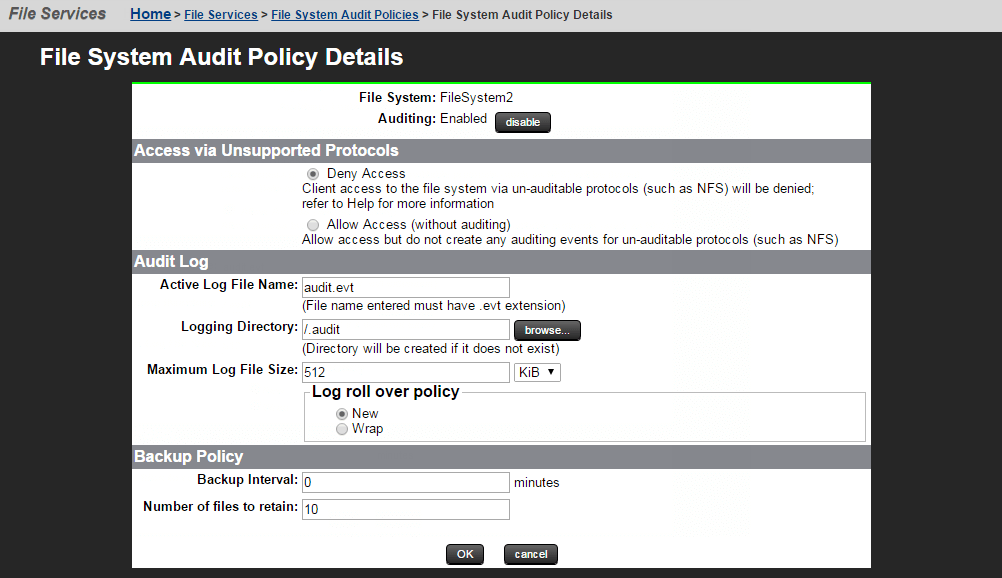This screenshot has height=578, width=1002.
Task: Focus the Active Log File Name field
Action: (x=406, y=287)
